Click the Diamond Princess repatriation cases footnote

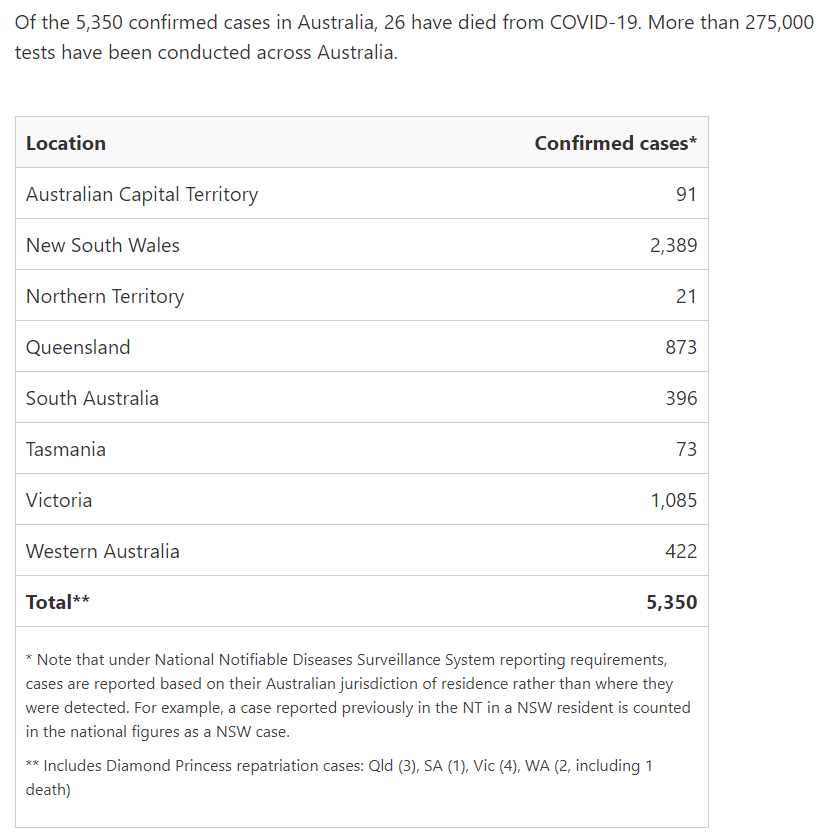pyautogui.click(x=340, y=777)
